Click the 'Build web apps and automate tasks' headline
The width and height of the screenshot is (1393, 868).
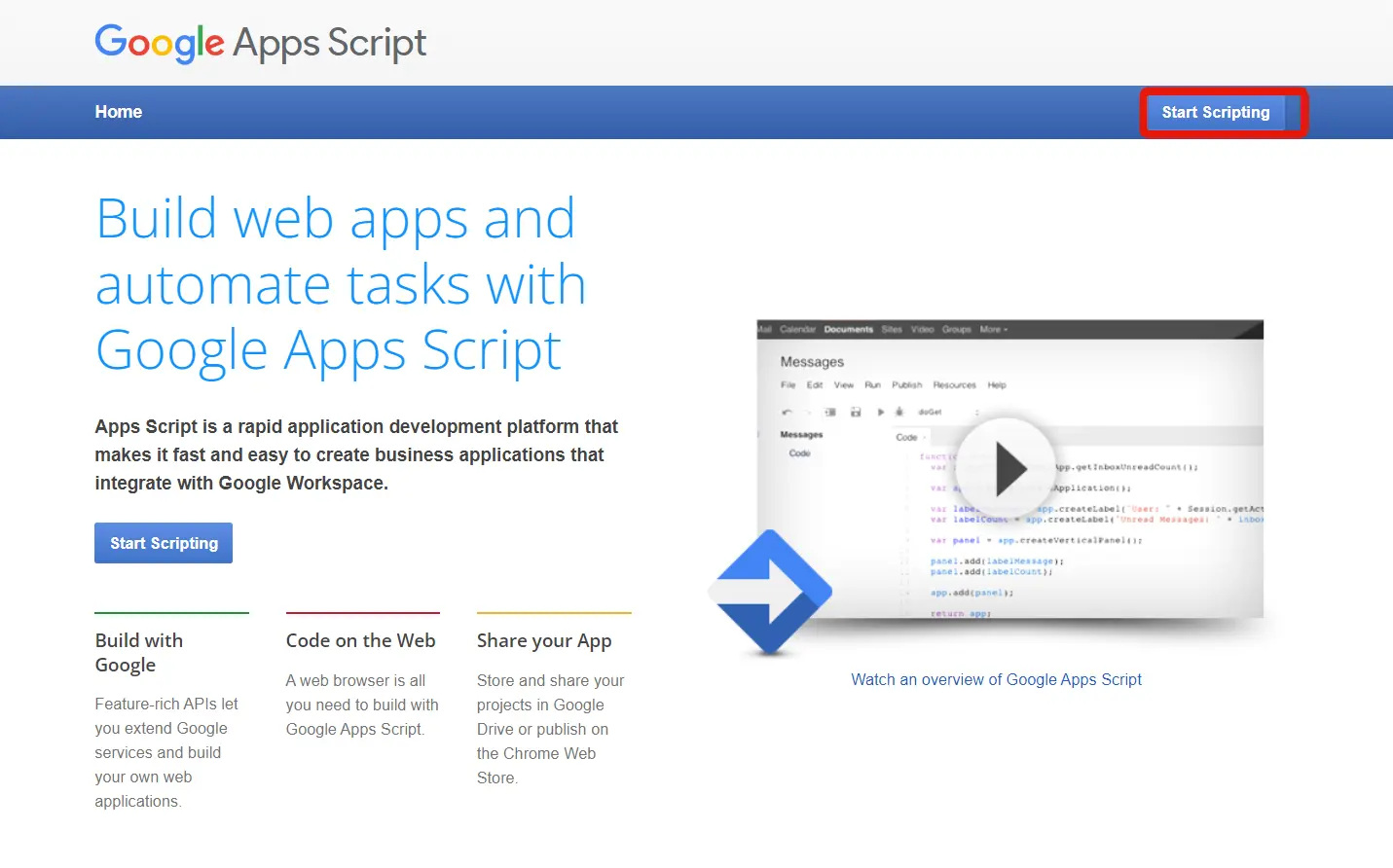pyautogui.click(x=341, y=284)
